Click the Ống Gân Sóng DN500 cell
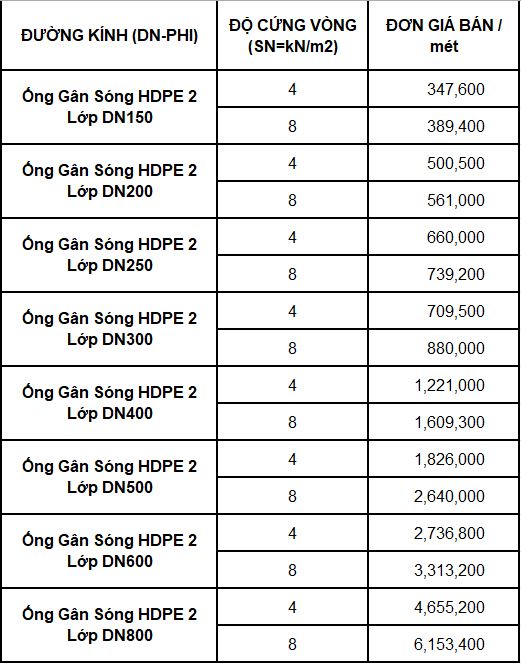 pos(109,477)
